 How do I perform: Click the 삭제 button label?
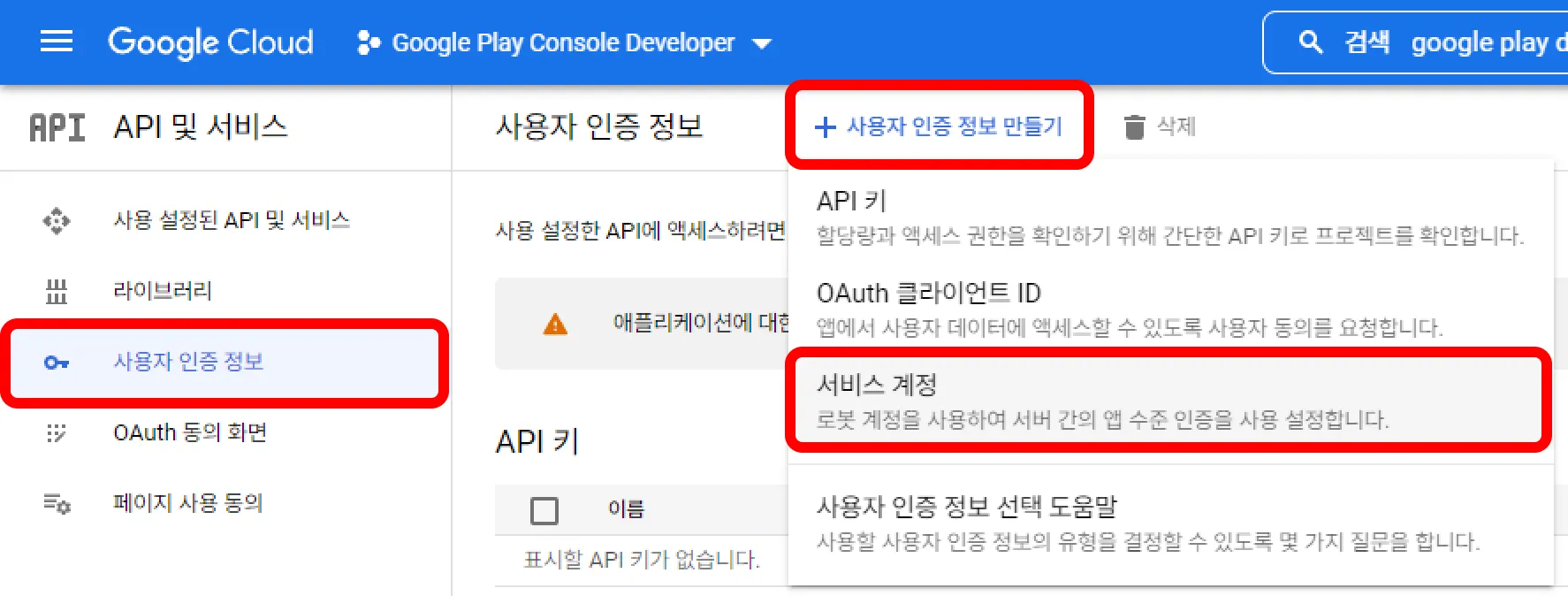pos(1176,126)
